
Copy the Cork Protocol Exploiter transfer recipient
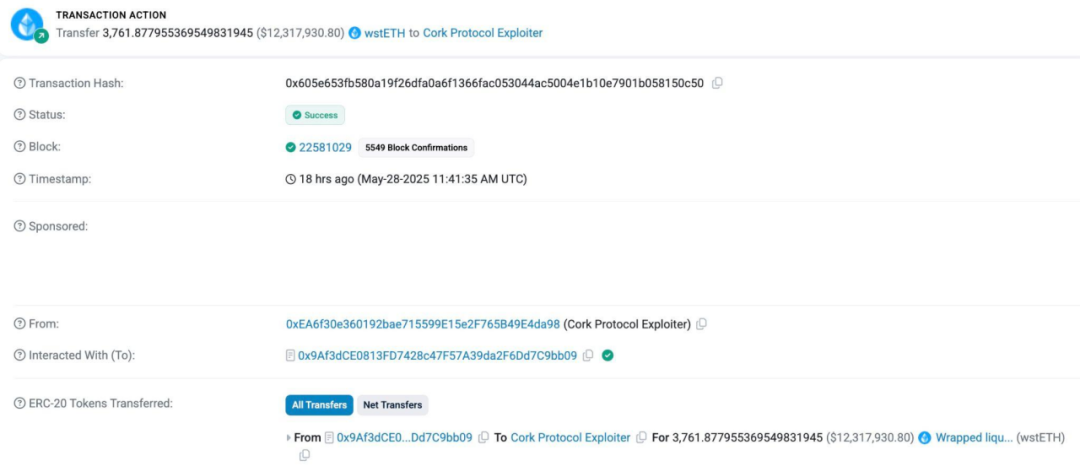641,438
